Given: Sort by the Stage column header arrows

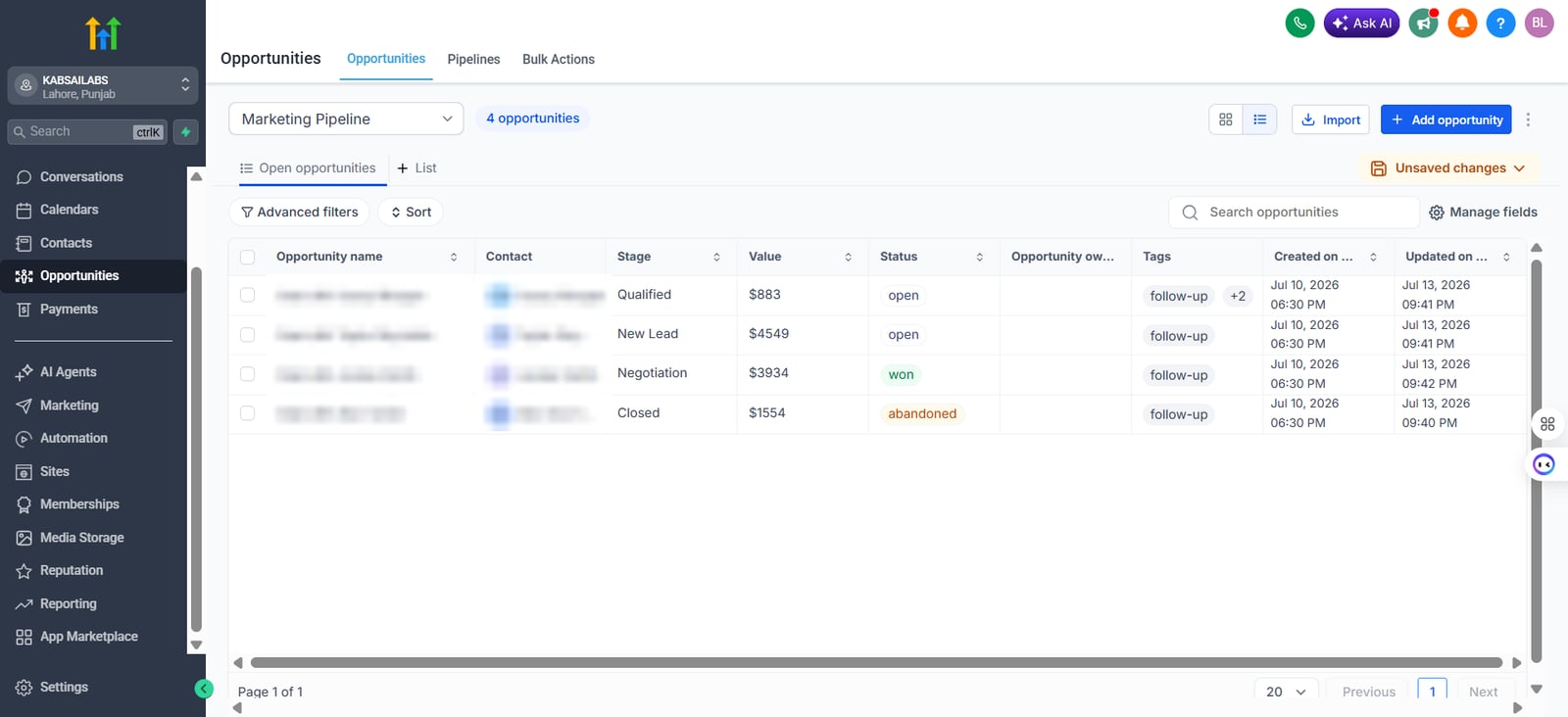Looking at the screenshot, I should (x=716, y=257).
